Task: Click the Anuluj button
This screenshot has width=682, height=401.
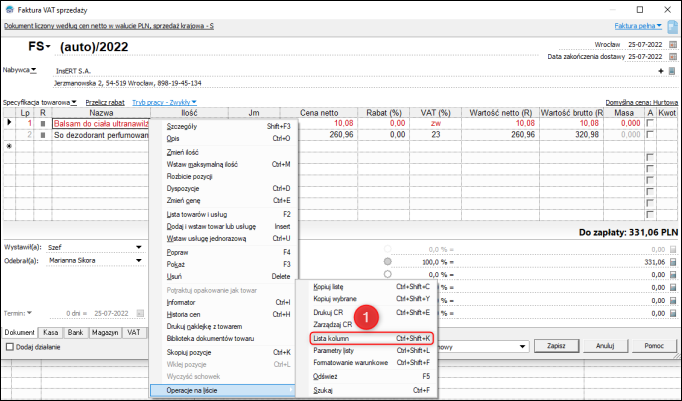Action: coord(603,345)
